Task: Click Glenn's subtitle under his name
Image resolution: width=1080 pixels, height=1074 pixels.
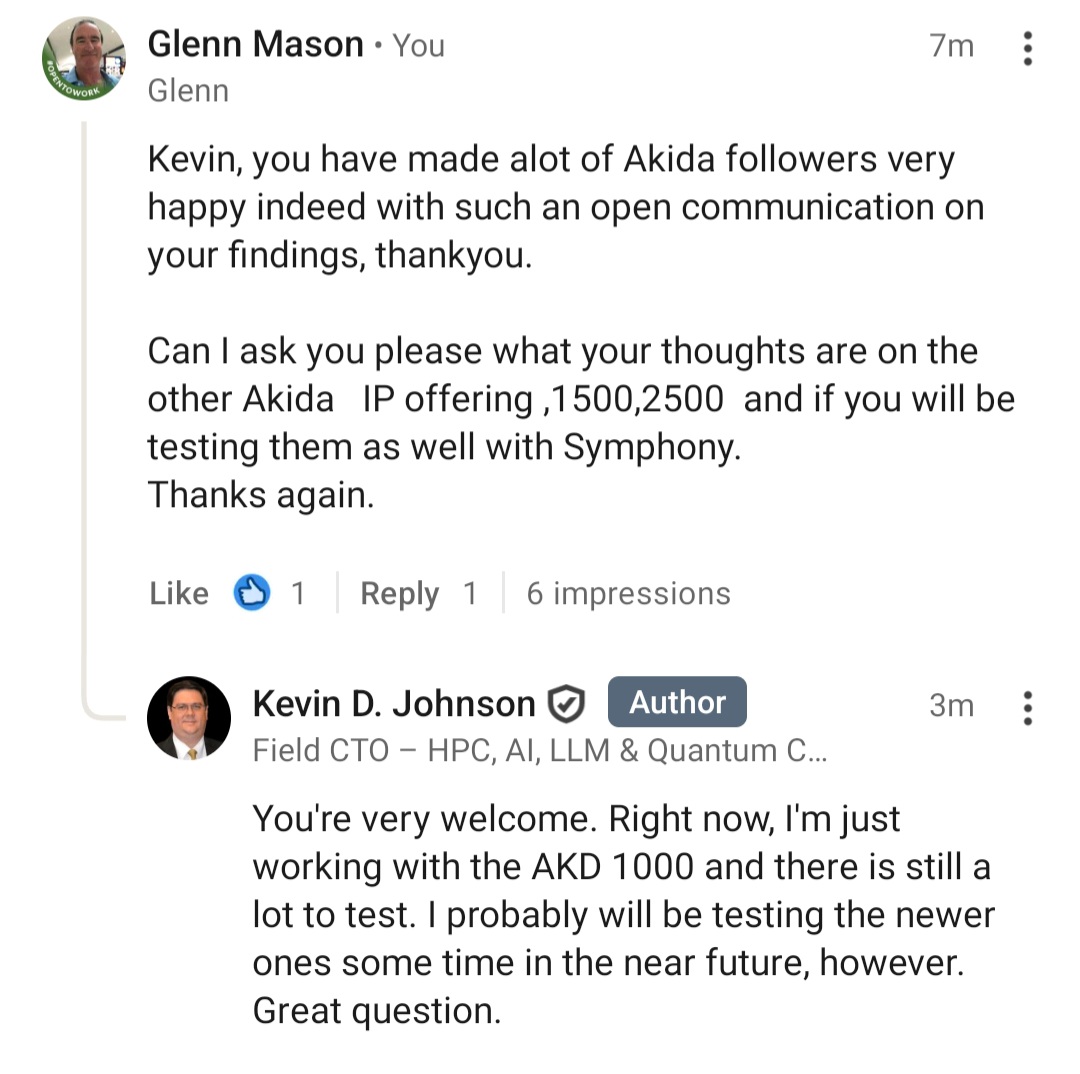Action: click(x=188, y=91)
